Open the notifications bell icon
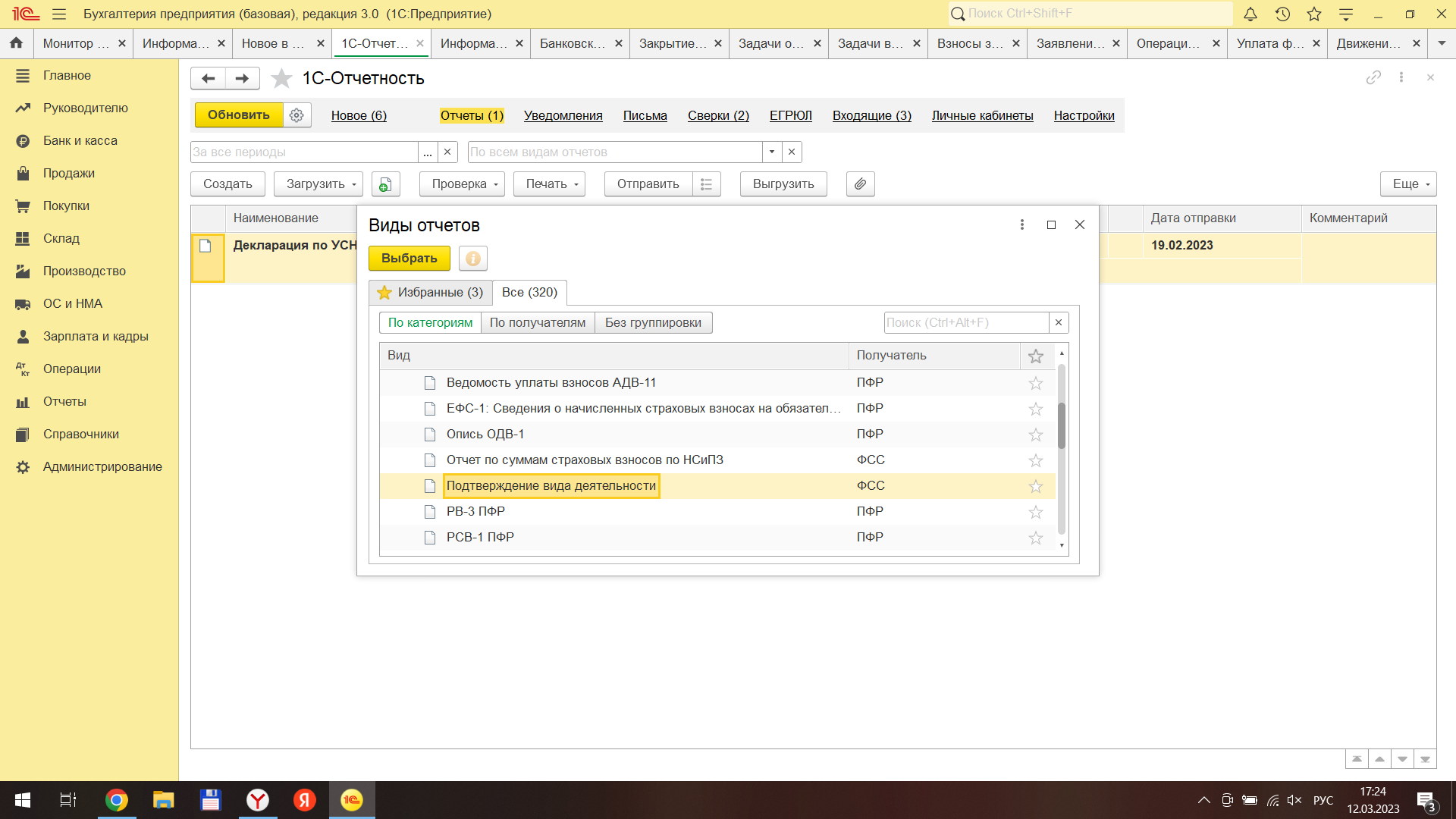Screen dimensions: 1456x819 click(1250, 14)
